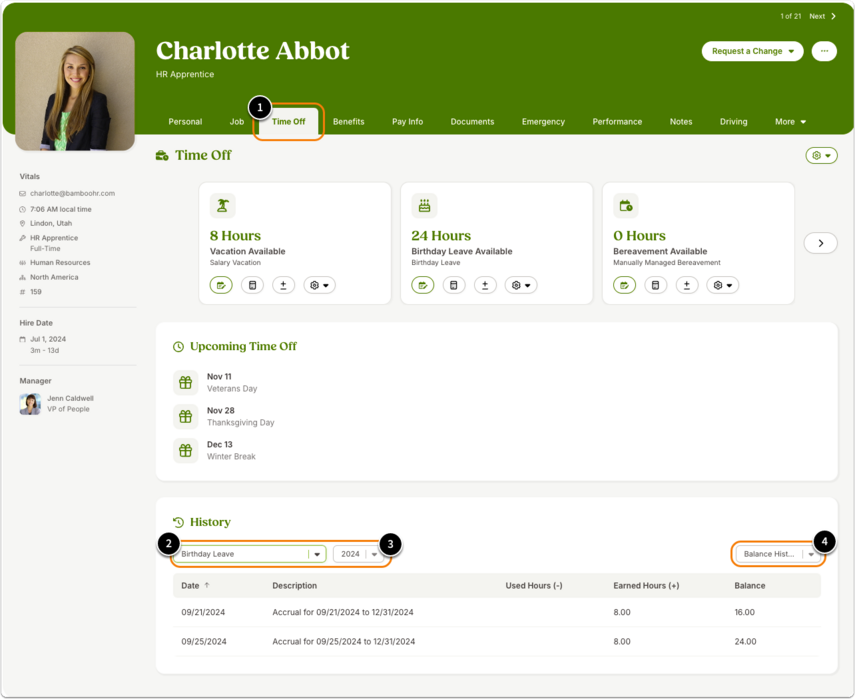Click the Human Resources department text
855x699 pixels.
(60, 263)
